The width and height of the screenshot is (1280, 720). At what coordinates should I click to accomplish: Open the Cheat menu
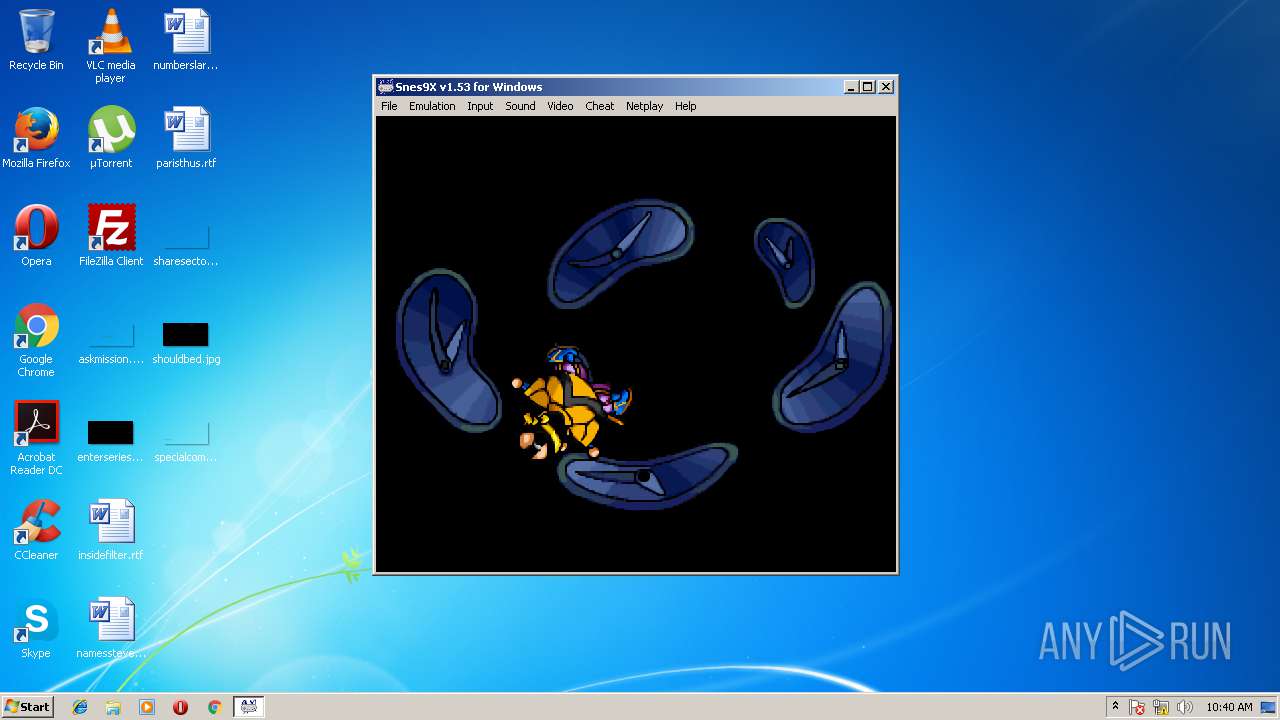pyautogui.click(x=599, y=106)
